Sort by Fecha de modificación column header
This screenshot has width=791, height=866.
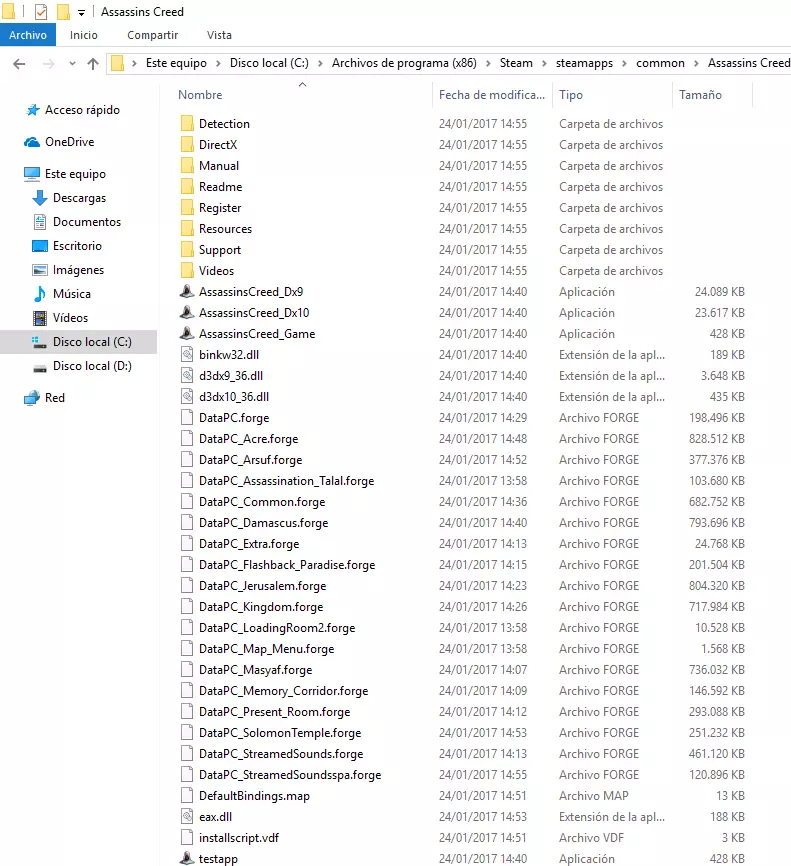492,94
